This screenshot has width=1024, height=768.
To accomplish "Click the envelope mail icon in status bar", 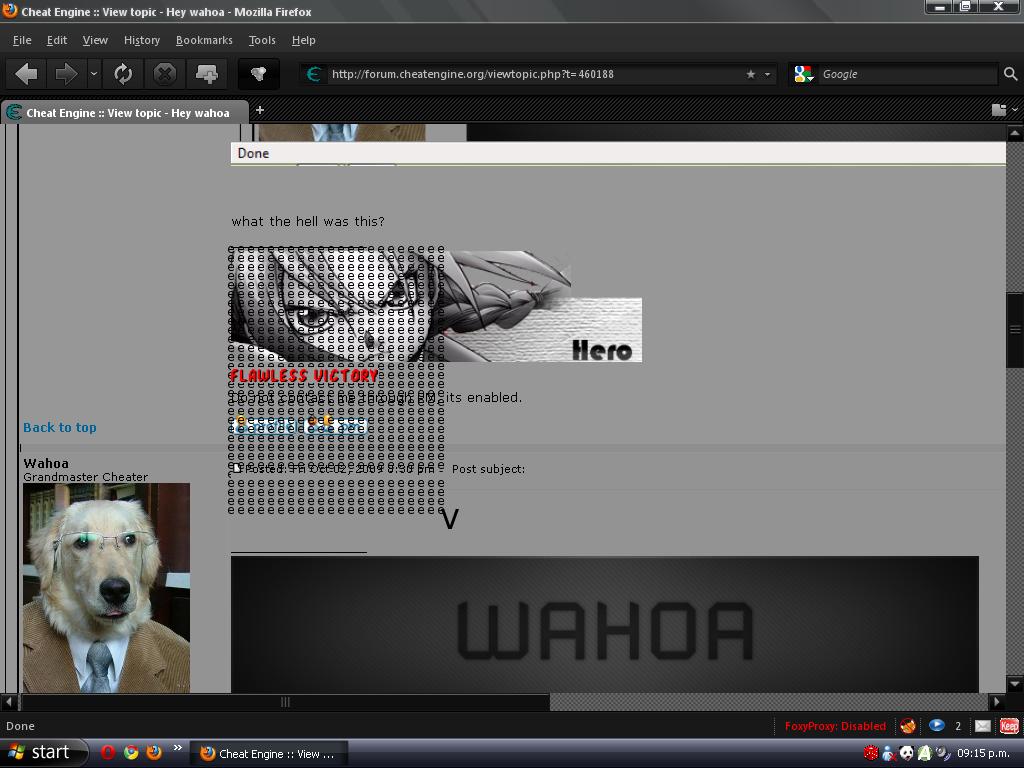I will click(983, 726).
